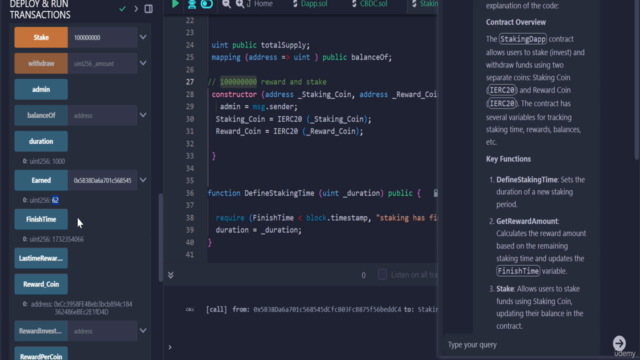Click the balanceOf address input field

point(102,116)
